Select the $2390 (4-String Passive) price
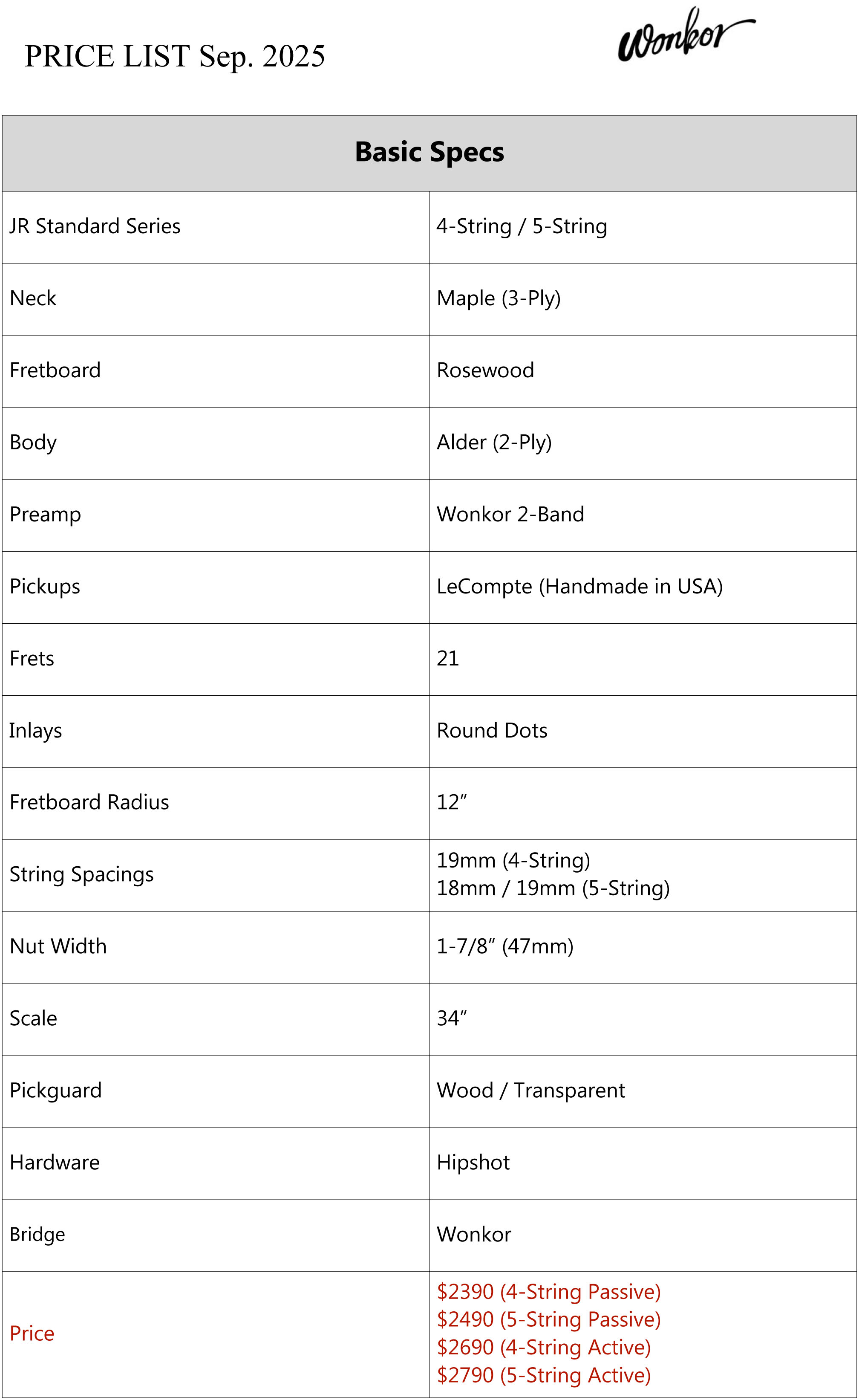Viewport: 859px width, 1400px height. click(x=548, y=1292)
